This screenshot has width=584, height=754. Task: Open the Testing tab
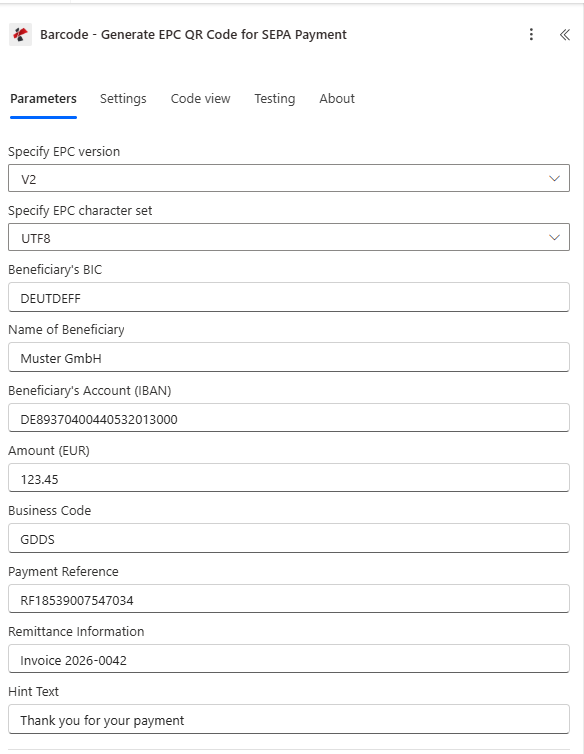[x=275, y=99]
